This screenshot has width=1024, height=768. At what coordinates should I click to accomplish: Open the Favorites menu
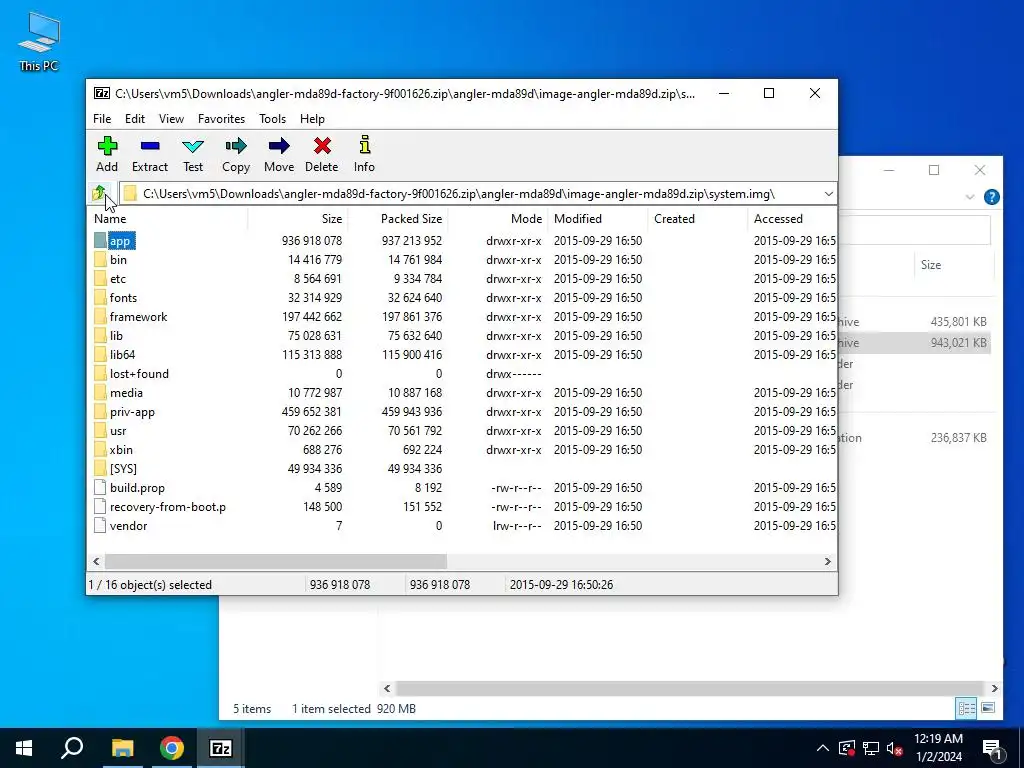(x=221, y=119)
